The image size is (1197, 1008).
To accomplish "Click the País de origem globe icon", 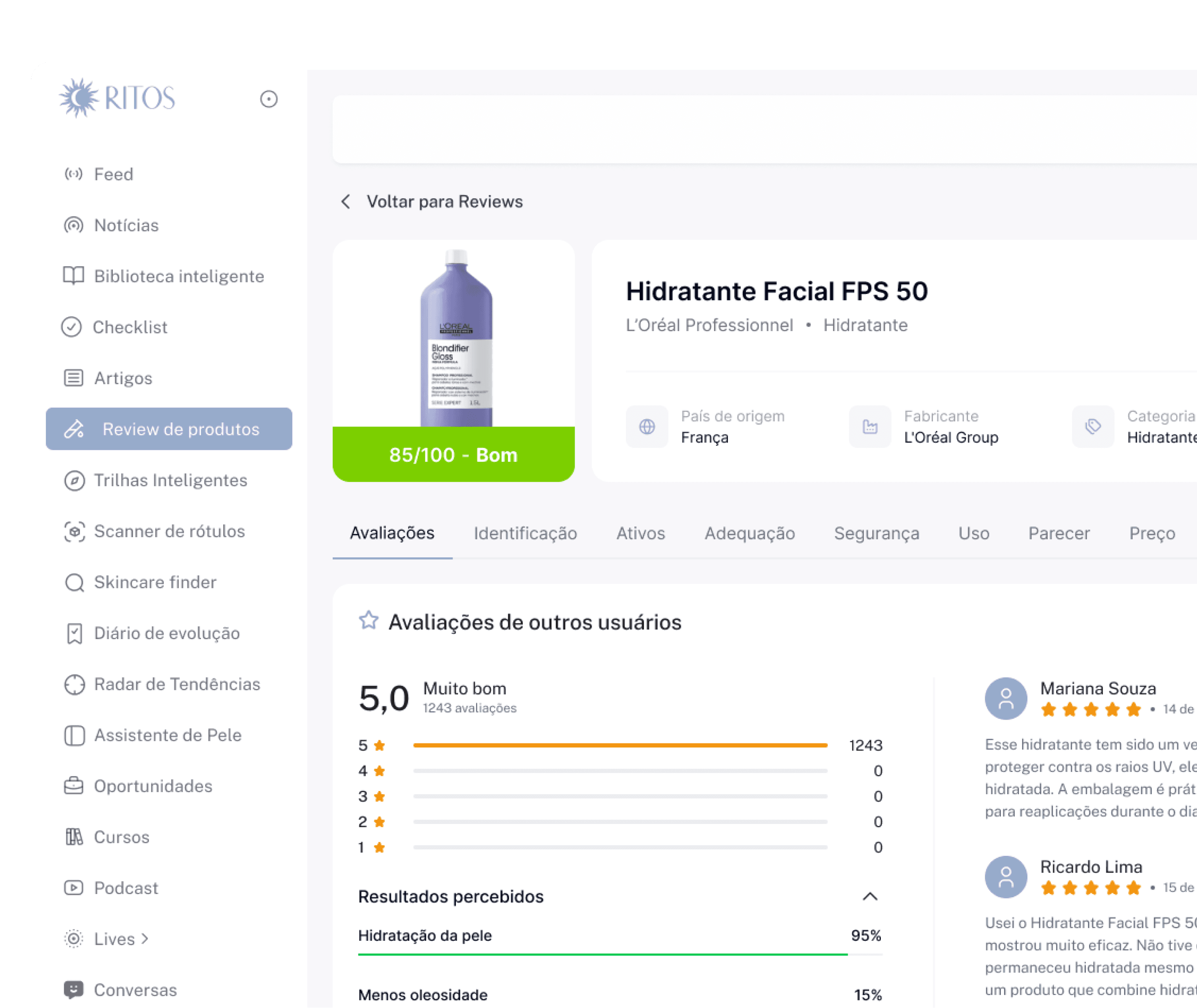I will pos(647,426).
